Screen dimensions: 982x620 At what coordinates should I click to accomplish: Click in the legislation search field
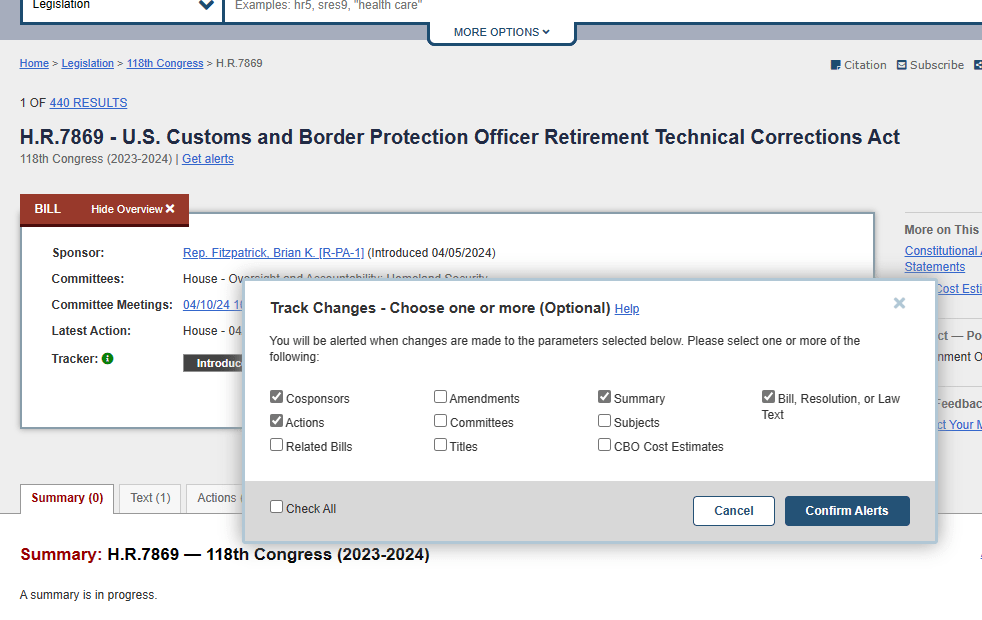tap(600, 6)
